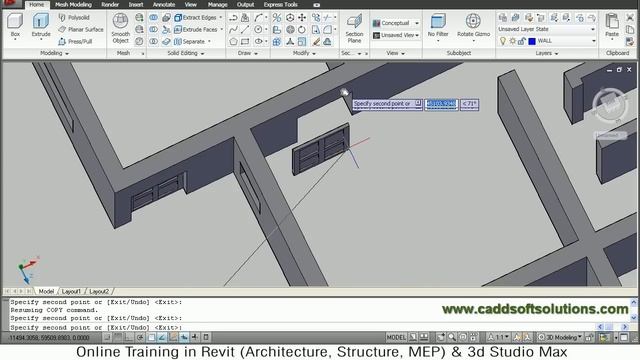Viewport: 640px width, 360px height.
Task: Activate the Extrude tool
Action: tap(41, 25)
